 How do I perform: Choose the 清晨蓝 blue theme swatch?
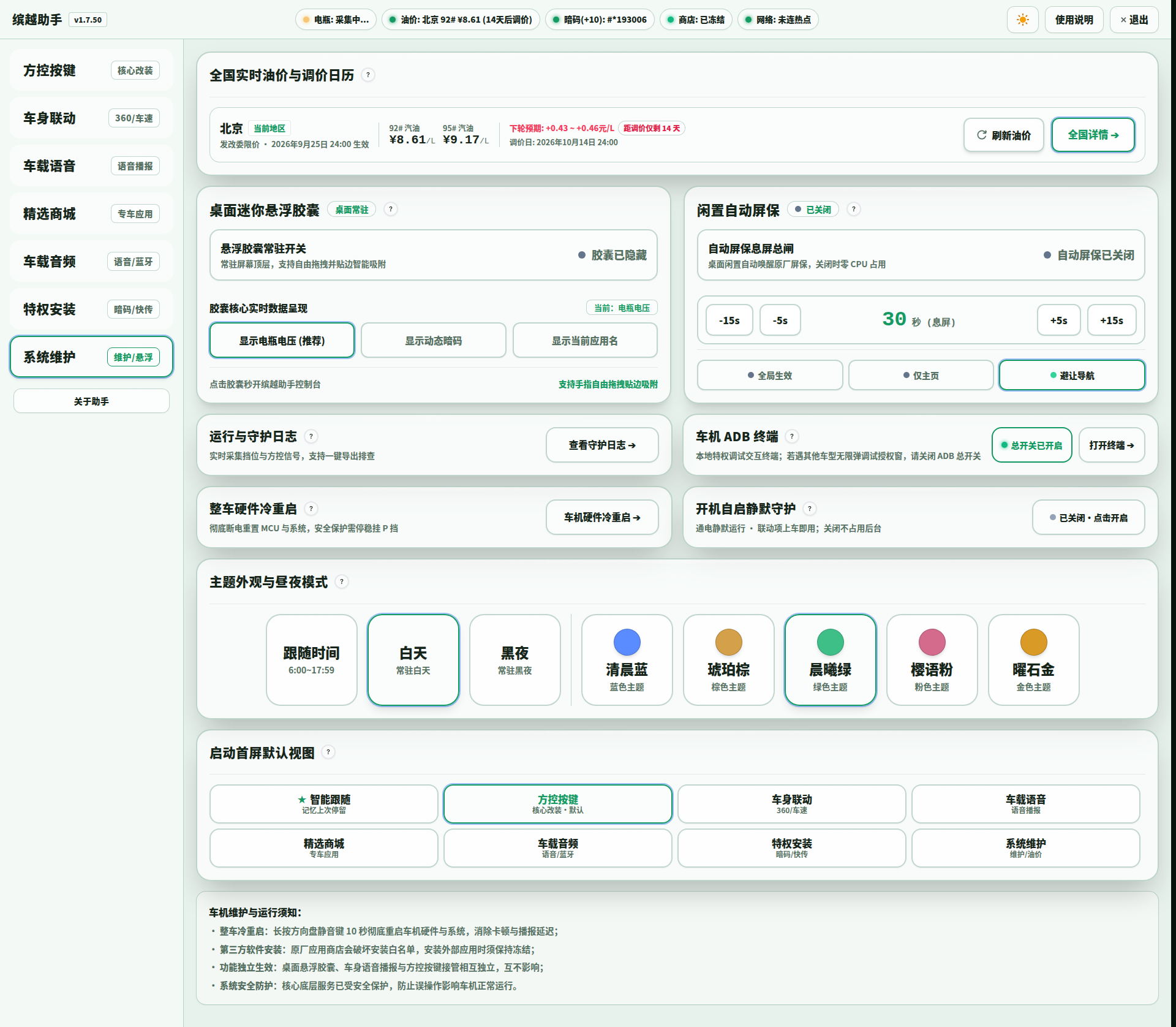coord(627,659)
